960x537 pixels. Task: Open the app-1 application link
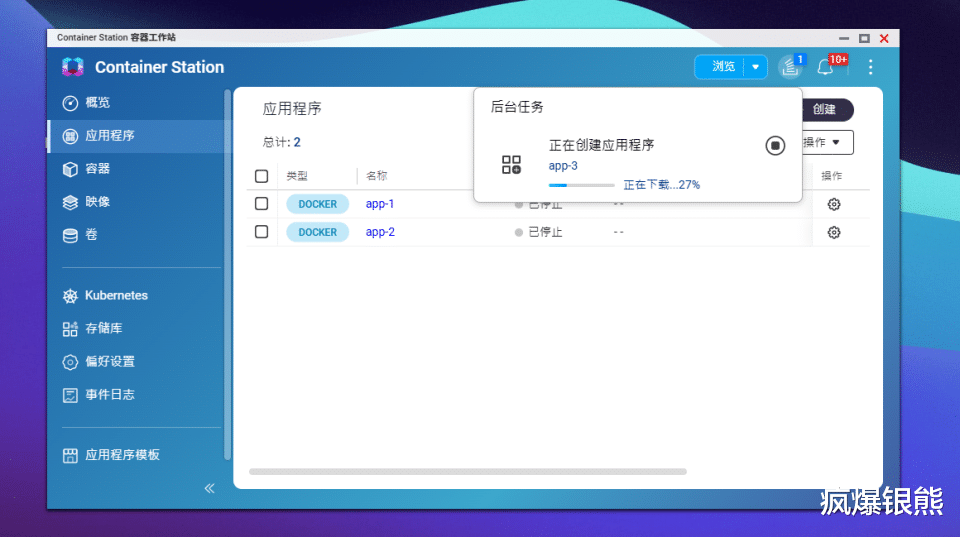click(380, 204)
